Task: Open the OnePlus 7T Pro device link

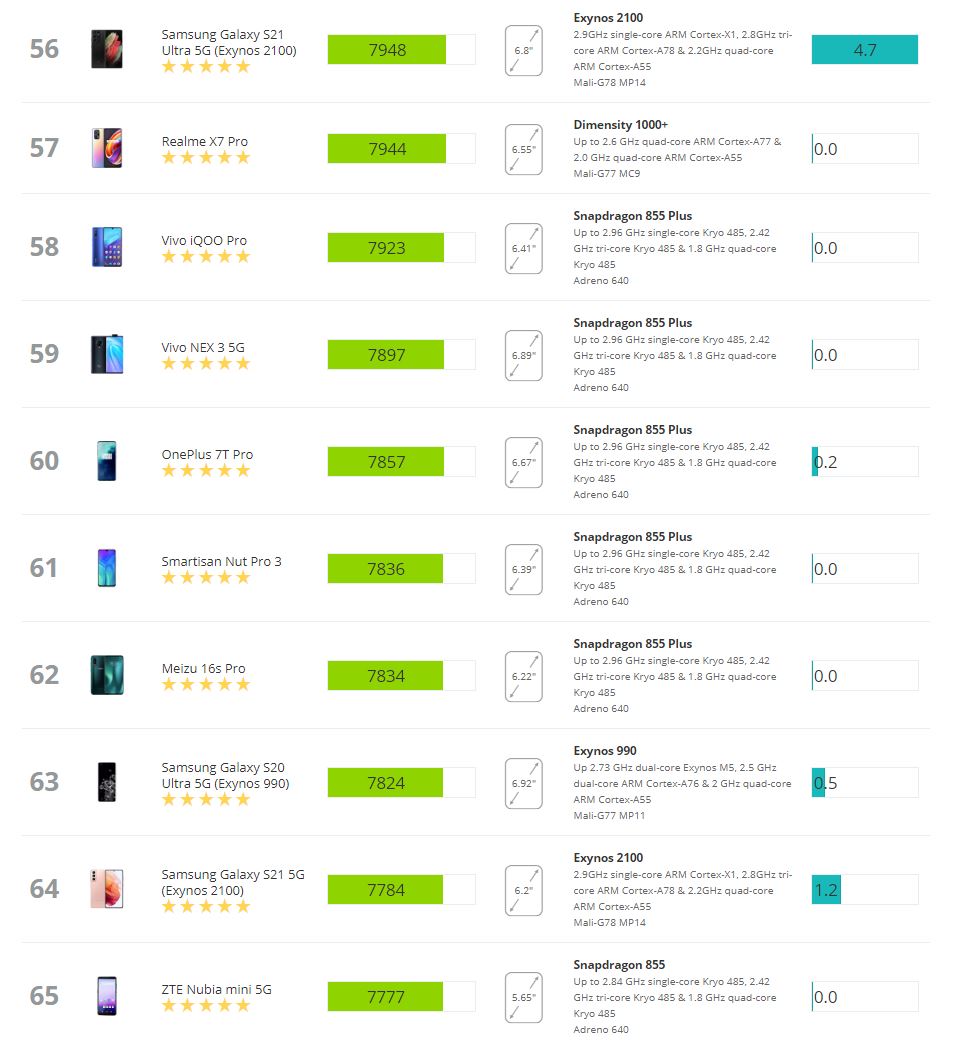Action: (207, 455)
